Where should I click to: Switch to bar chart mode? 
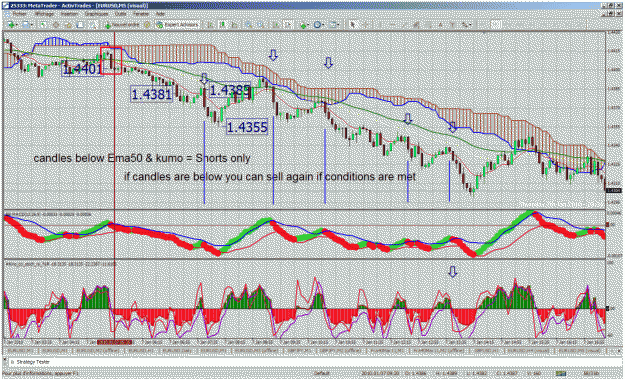(x=210, y=25)
